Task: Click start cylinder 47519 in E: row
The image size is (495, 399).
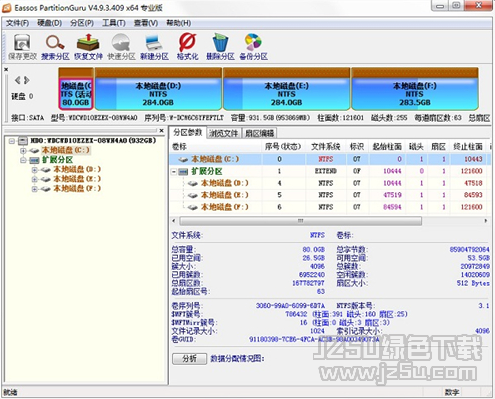Action: (392, 195)
